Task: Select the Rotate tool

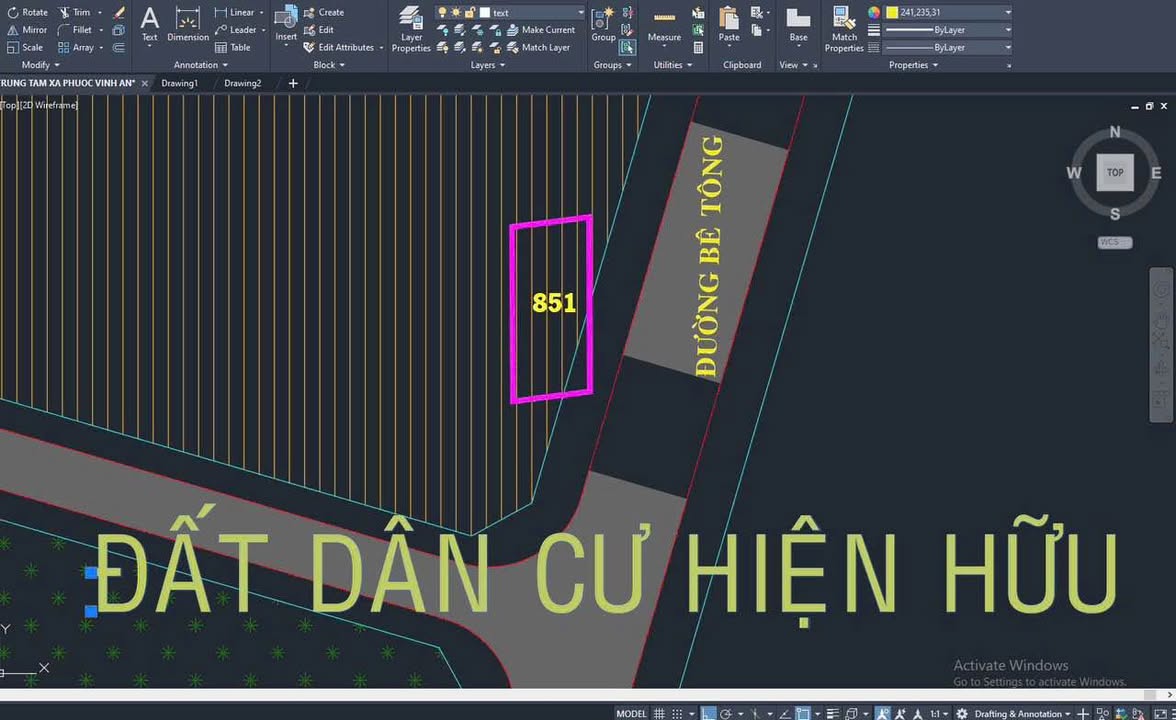Action: coord(27,12)
